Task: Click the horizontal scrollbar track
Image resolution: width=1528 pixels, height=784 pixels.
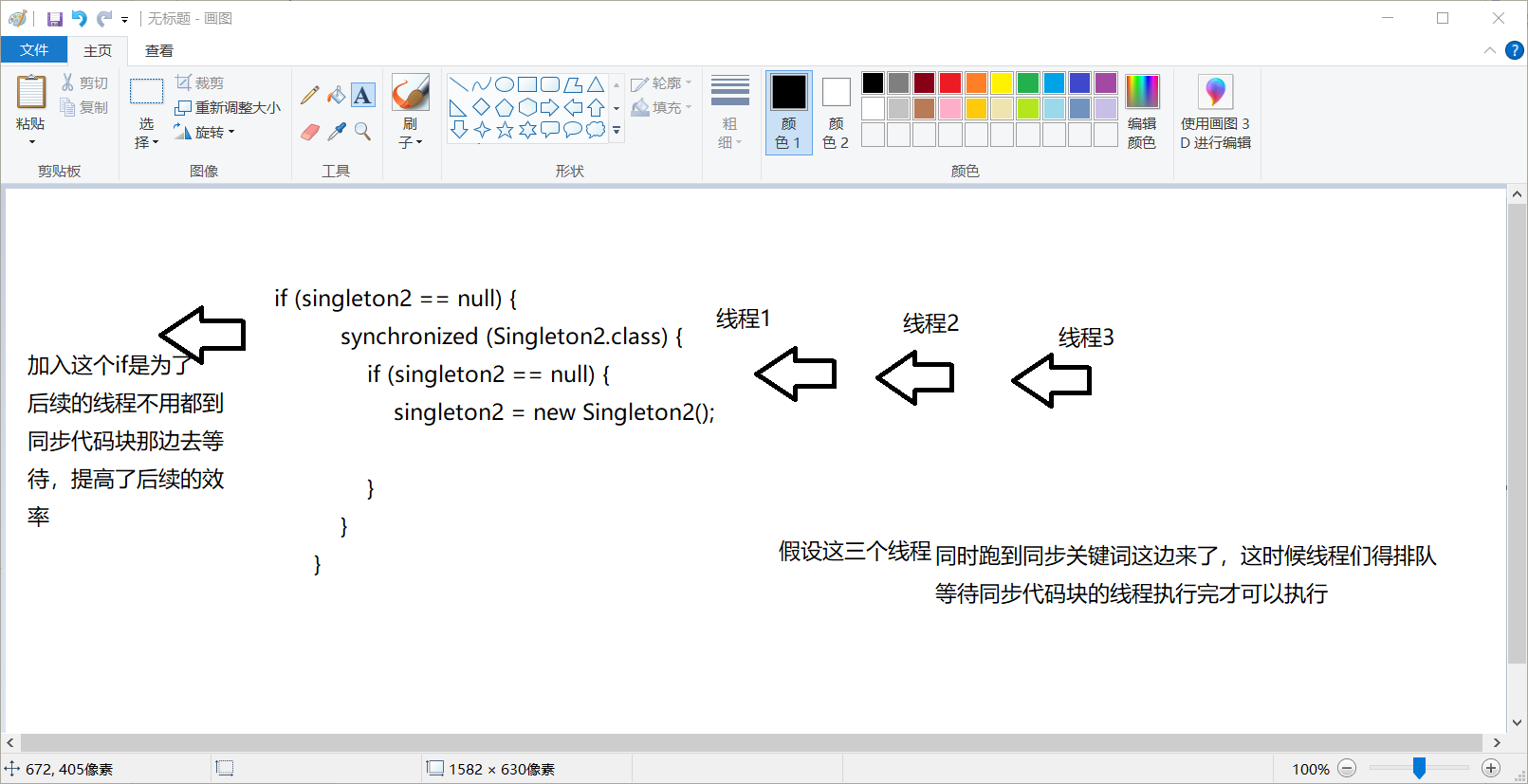Action: (x=751, y=743)
